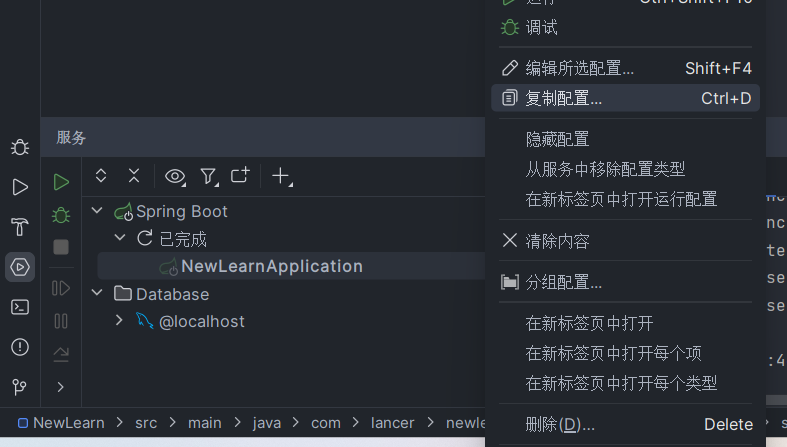The height and width of the screenshot is (447, 787).
Task: Click the 服务 panel title
Action: (71, 137)
